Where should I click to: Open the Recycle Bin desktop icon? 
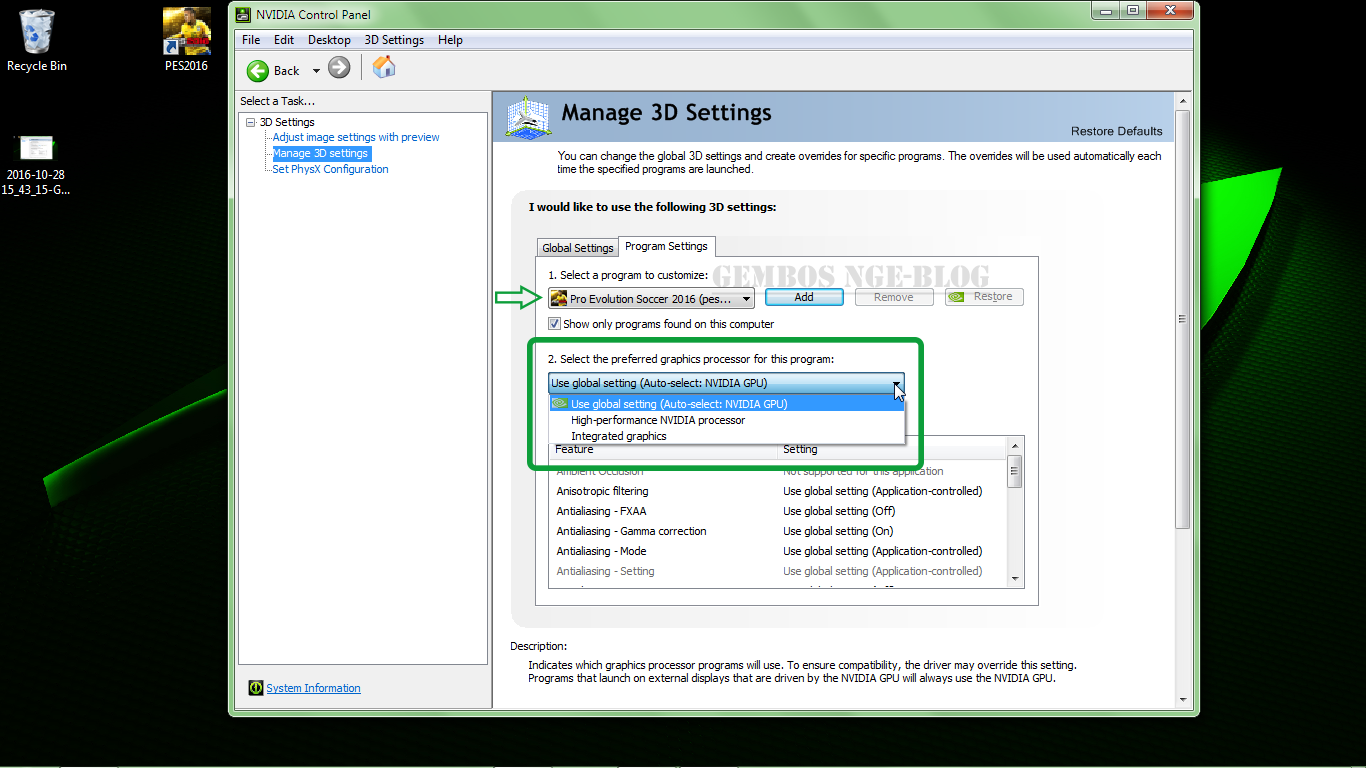[x=37, y=41]
